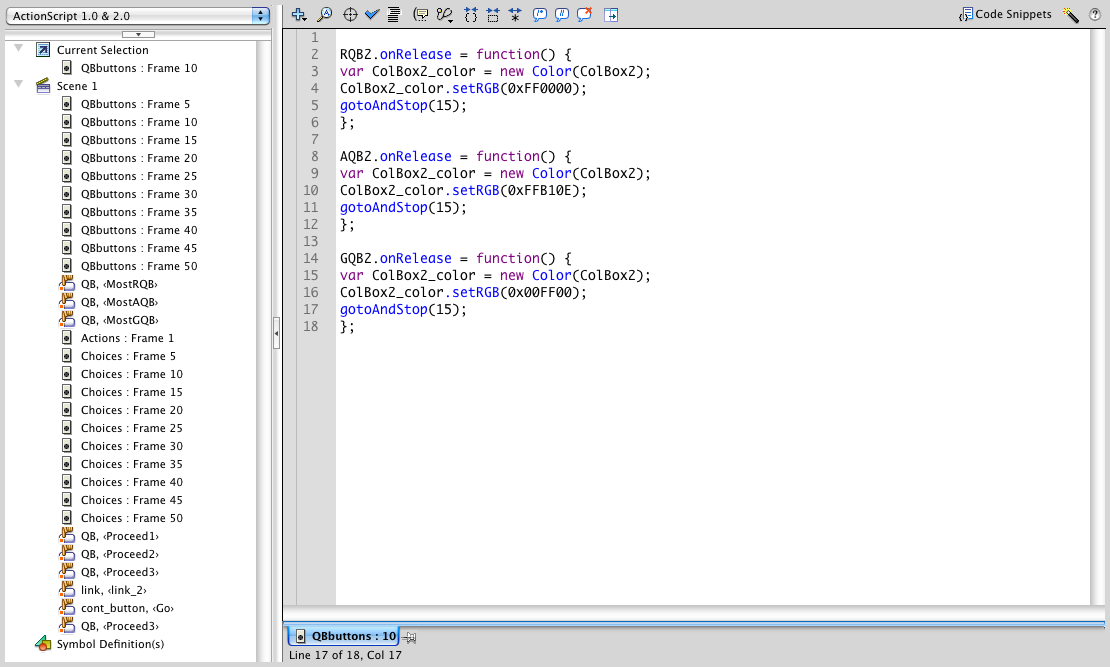Auto format the code
Screen dimensions: 1110x667
[395, 14]
